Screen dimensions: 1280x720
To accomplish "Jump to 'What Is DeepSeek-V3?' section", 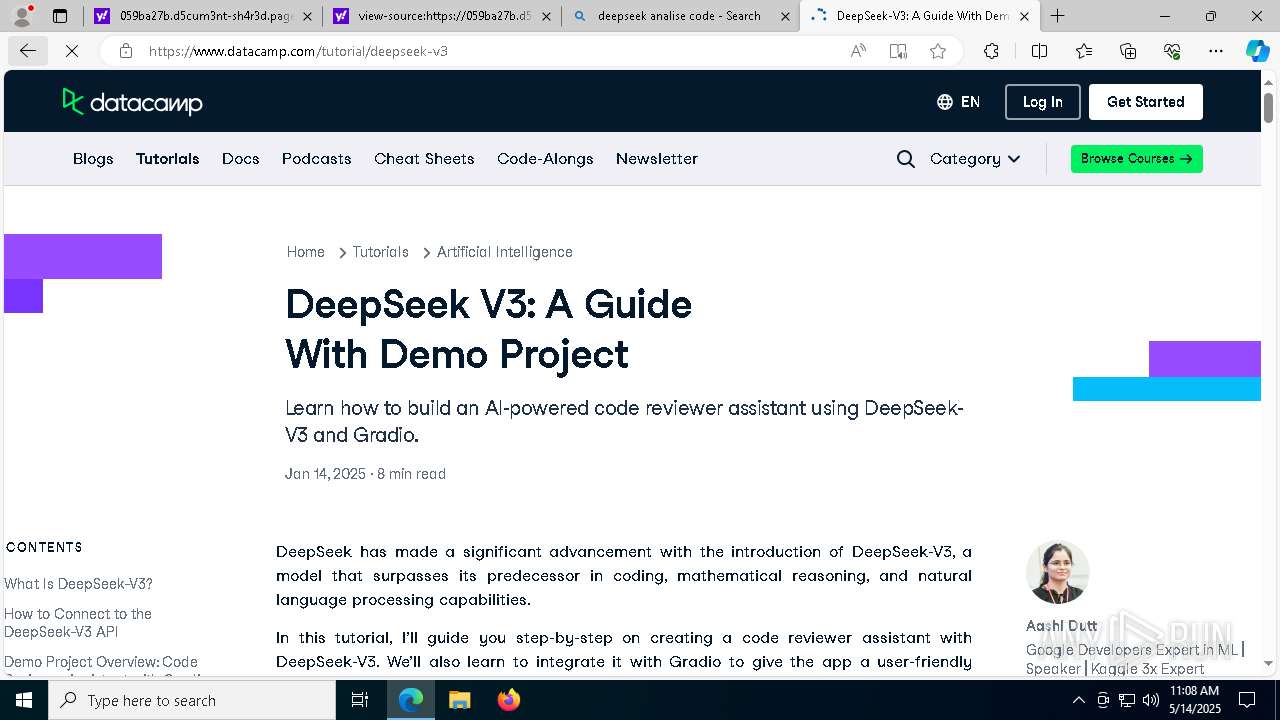I will tap(78, 584).
